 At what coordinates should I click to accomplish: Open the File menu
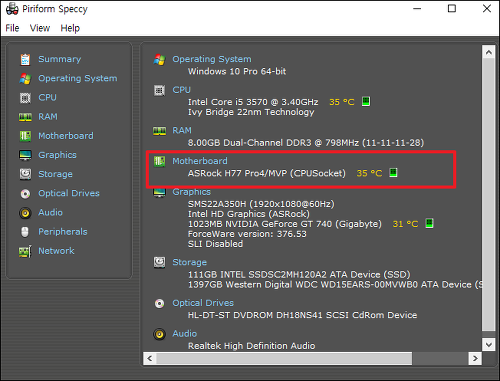pyautogui.click(x=12, y=28)
